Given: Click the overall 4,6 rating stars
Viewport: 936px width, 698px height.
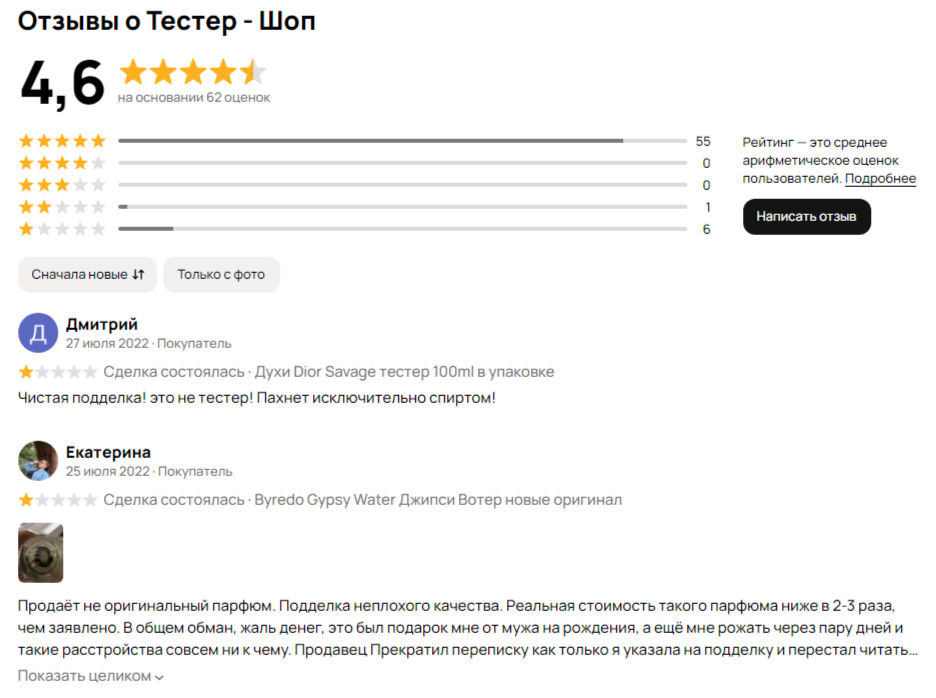Looking at the screenshot, I should (x=193, y=73).
